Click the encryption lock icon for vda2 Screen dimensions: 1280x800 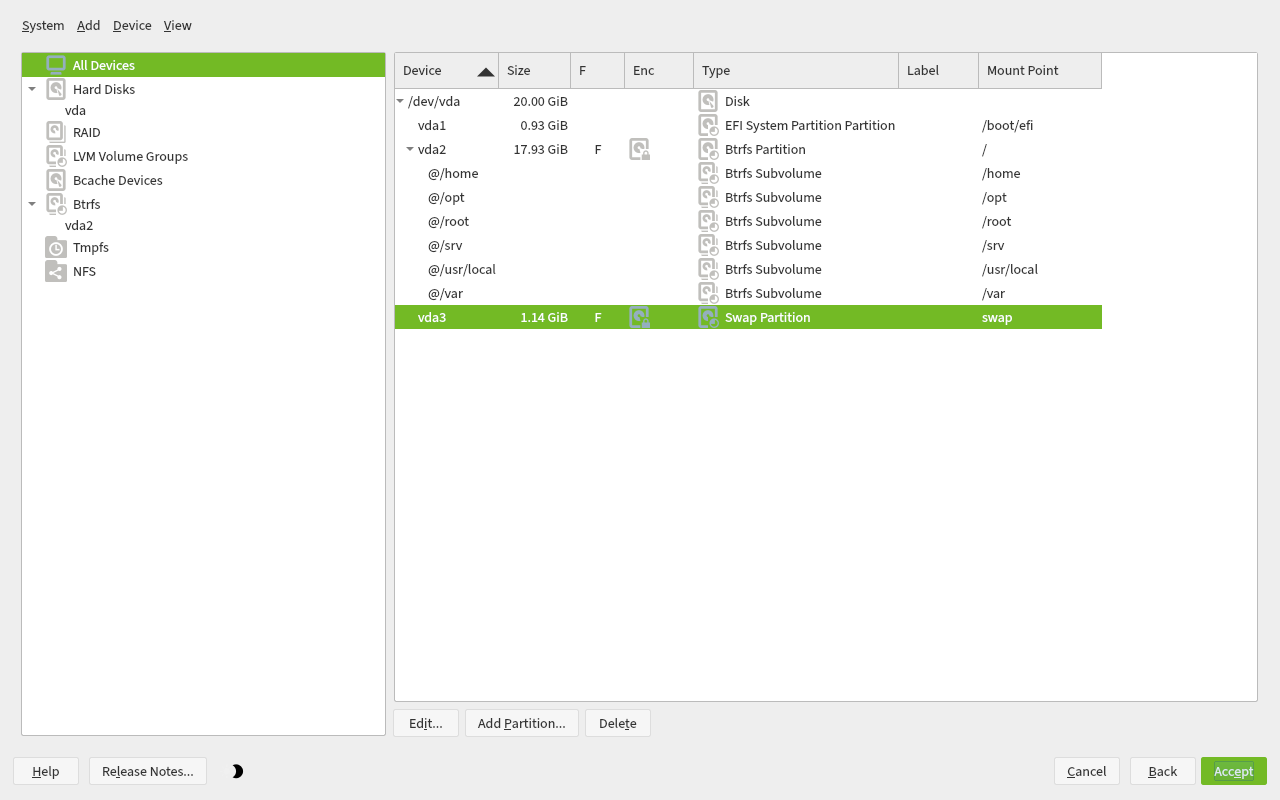pos(639,150)
